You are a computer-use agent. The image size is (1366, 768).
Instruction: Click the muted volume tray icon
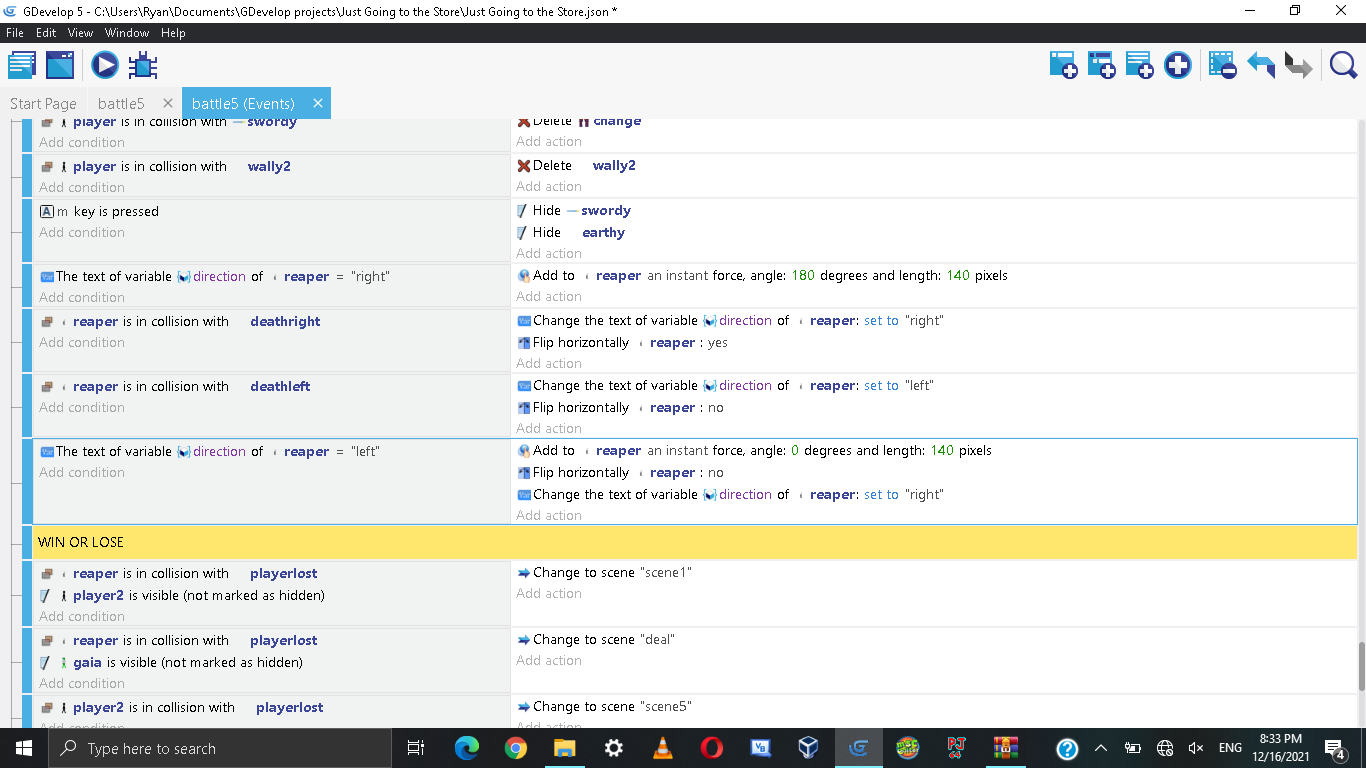tap(1195, 748)
